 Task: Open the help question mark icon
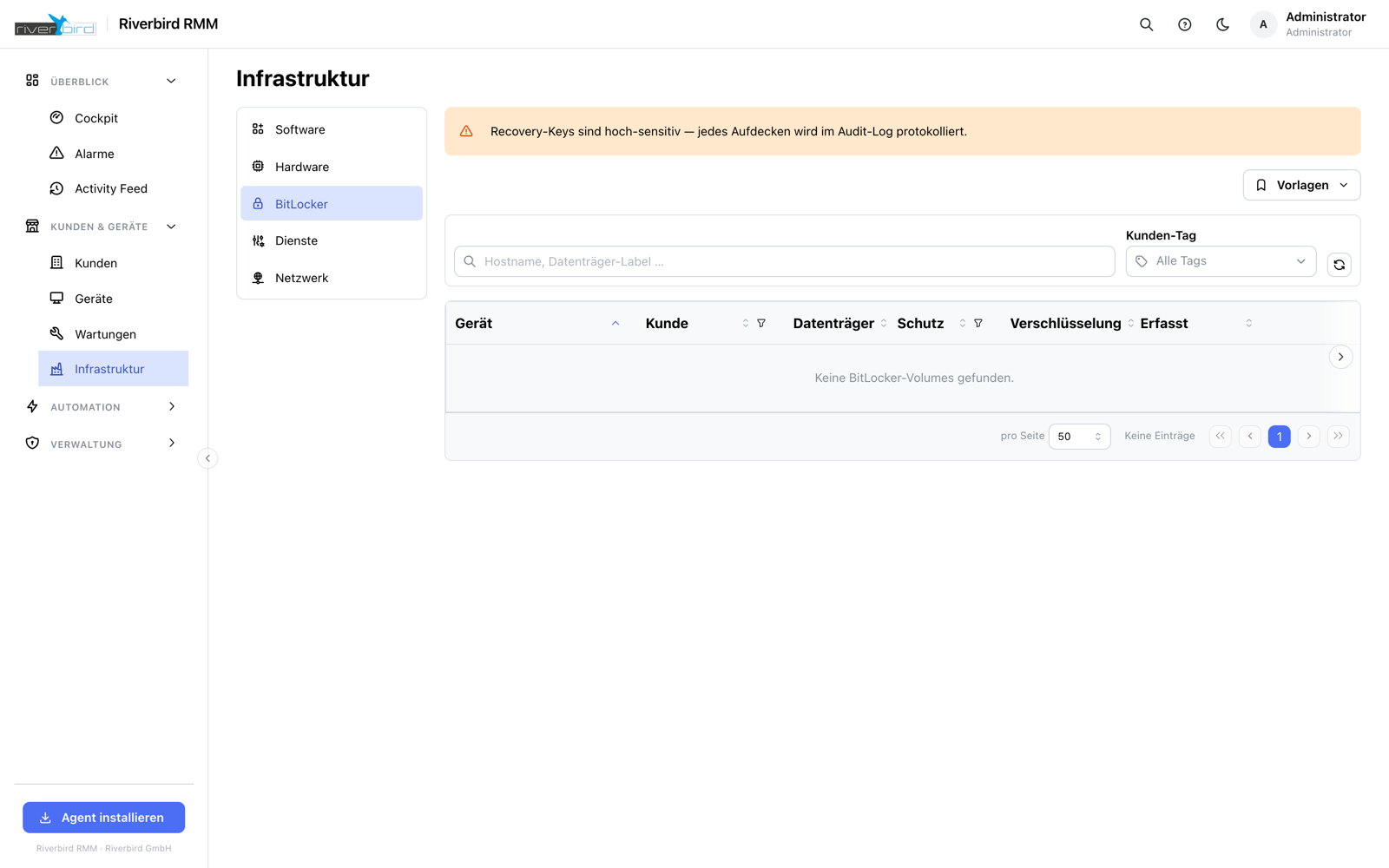coord(1184,24)
